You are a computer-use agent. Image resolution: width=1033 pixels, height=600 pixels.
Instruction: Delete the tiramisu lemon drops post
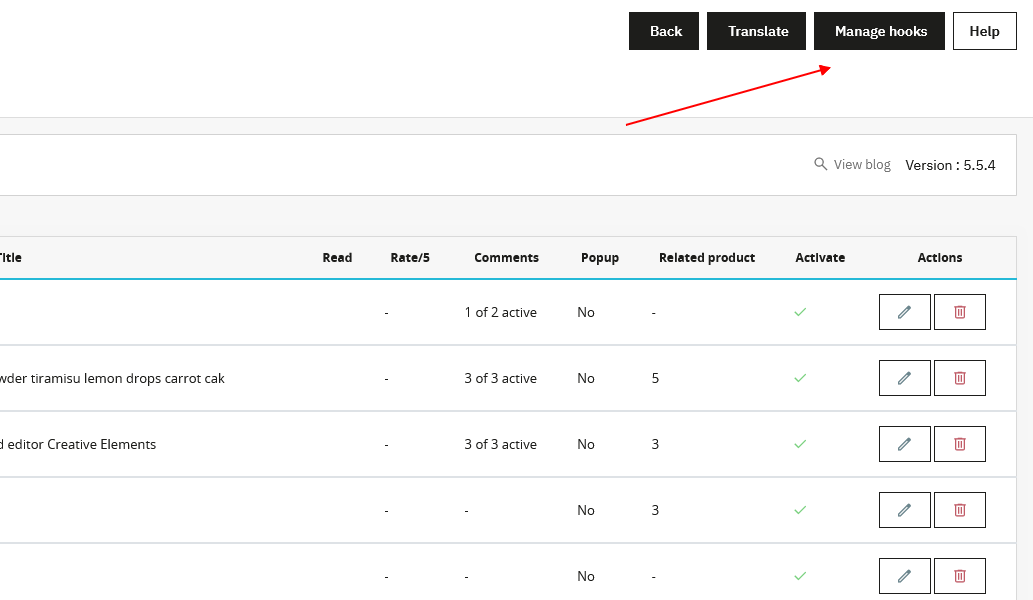(959, 378)
